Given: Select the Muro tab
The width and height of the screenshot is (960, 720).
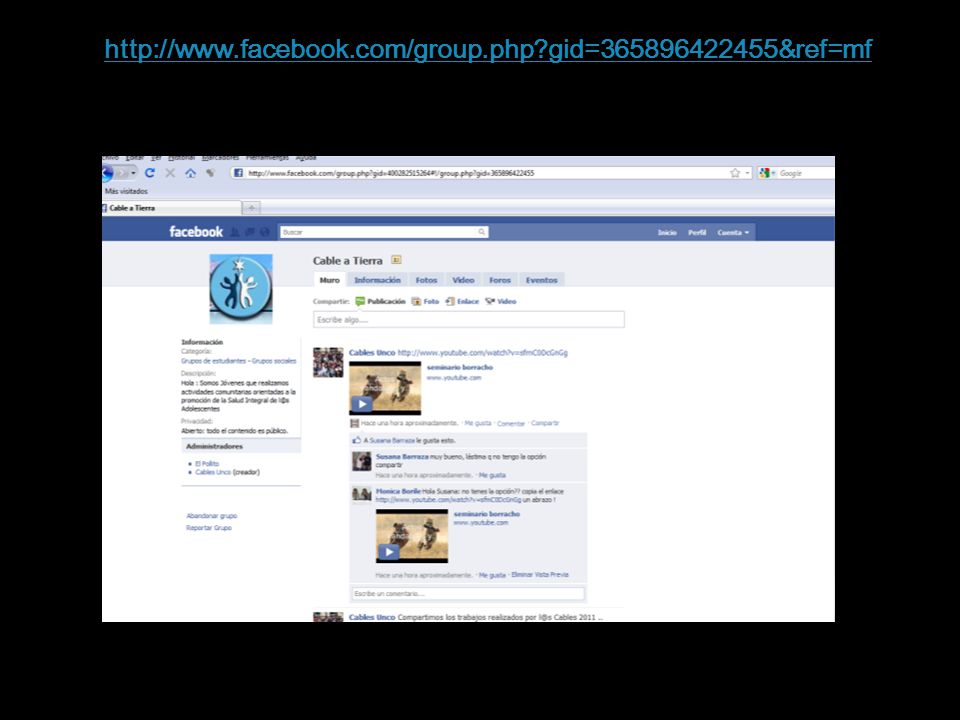Looking at the screenshot, I should coord(329,280).
